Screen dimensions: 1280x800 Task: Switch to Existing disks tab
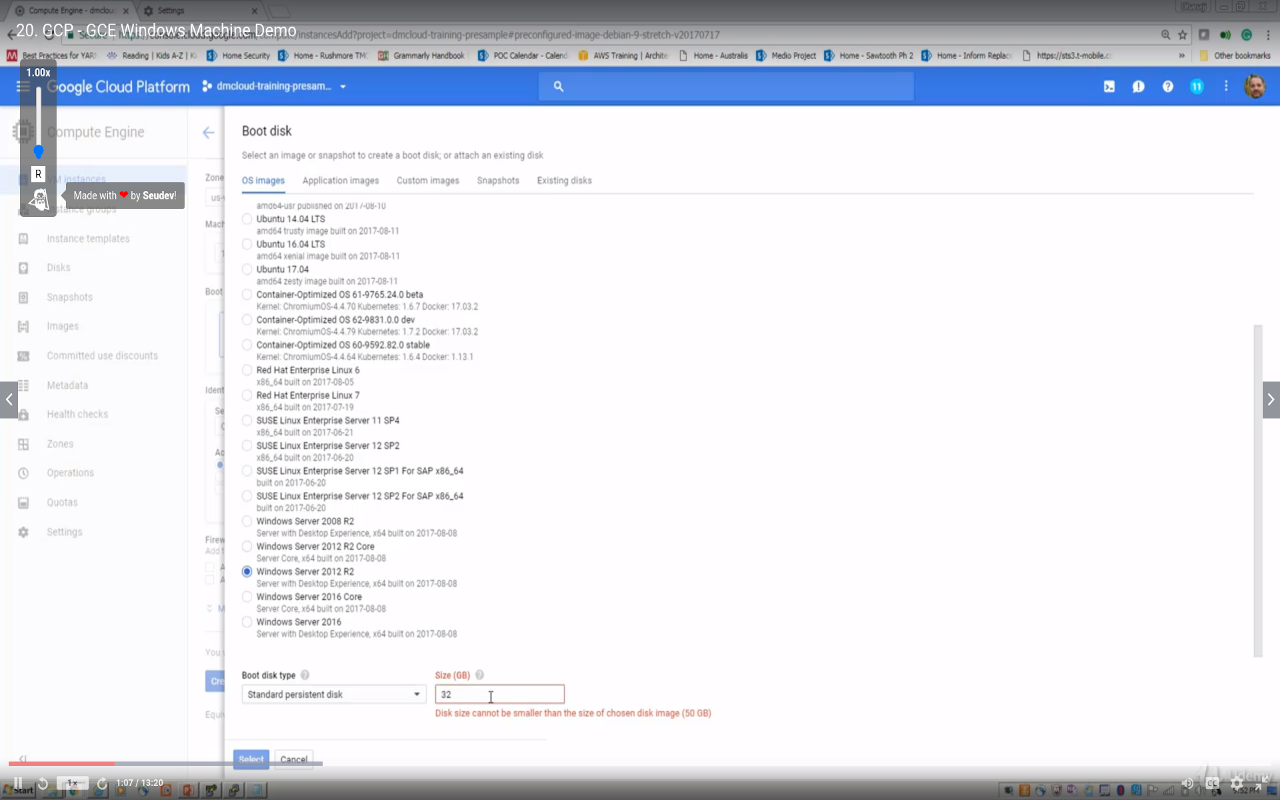[x=564, y=181]
